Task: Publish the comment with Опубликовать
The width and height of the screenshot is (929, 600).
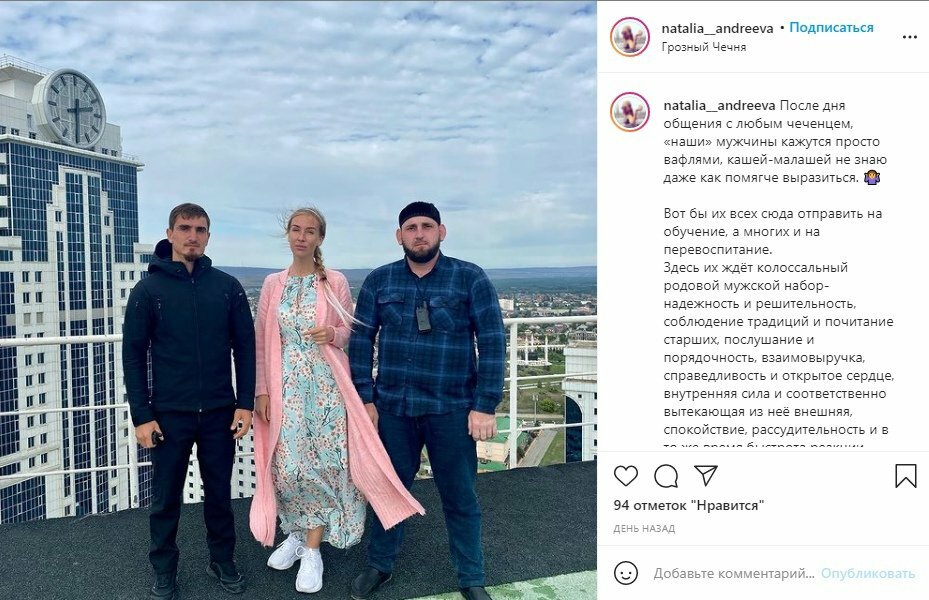Action: point(867,573)
